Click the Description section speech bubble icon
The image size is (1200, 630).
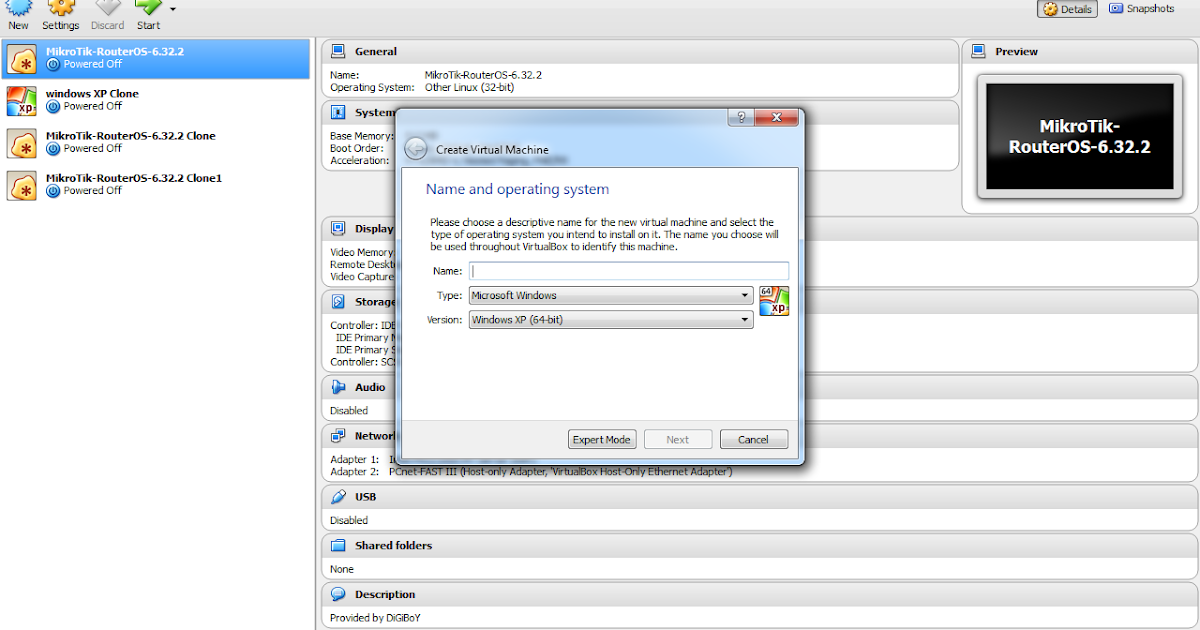pyautogui.click(x=338, y=594)
